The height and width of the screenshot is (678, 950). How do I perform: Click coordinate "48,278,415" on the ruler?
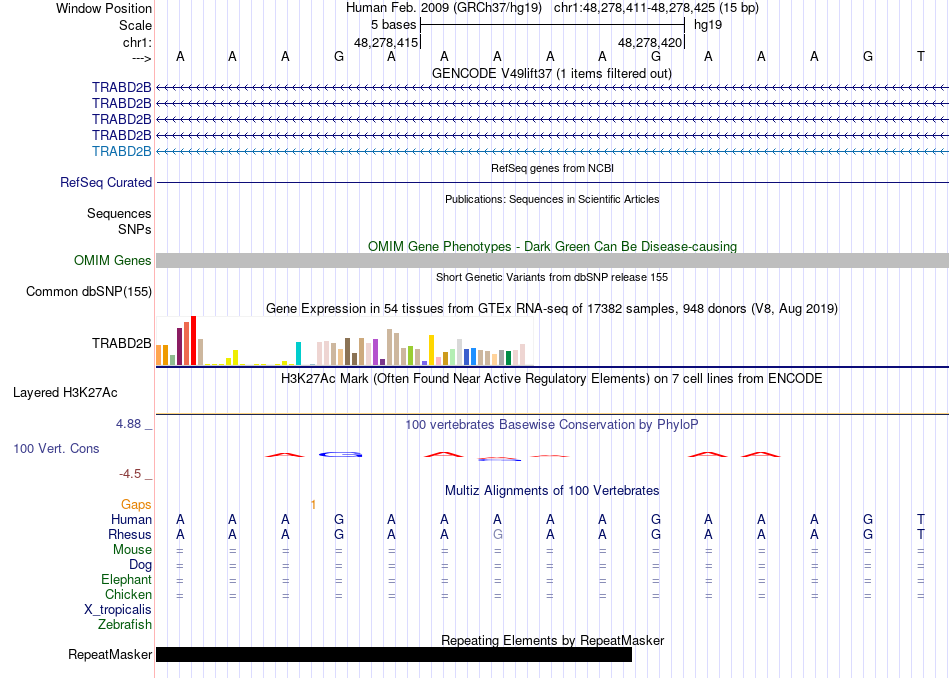[386, 42]
